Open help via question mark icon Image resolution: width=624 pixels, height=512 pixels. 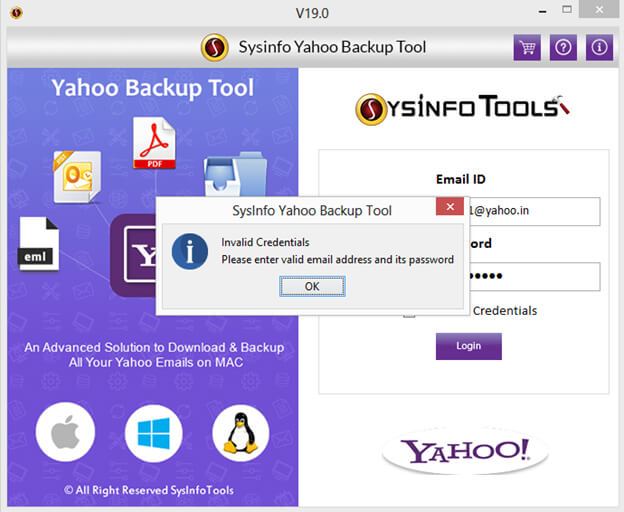(x=563, y=47)
